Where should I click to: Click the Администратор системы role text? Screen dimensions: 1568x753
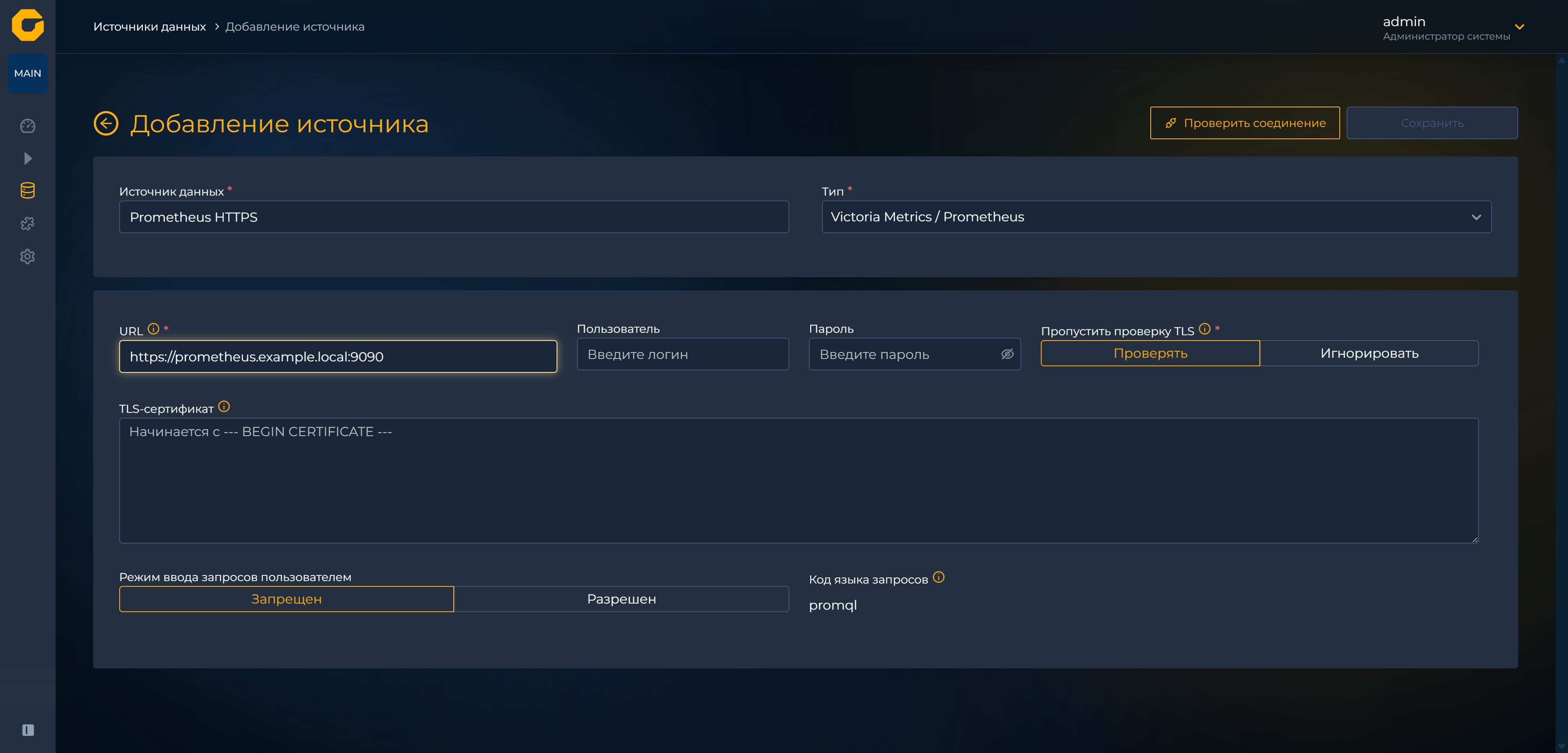(1446, 36)
